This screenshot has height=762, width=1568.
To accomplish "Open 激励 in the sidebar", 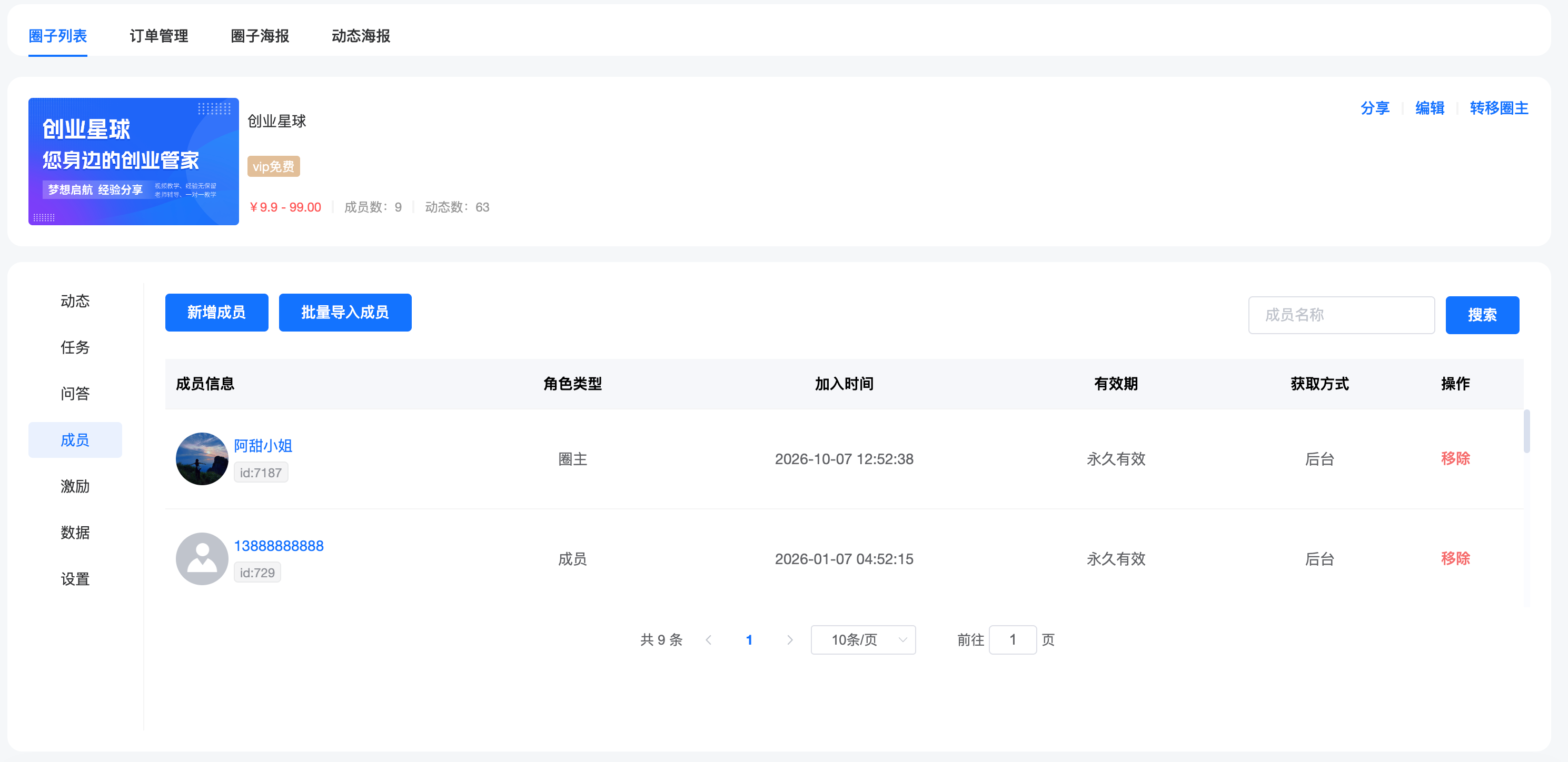I will point(75,486).
